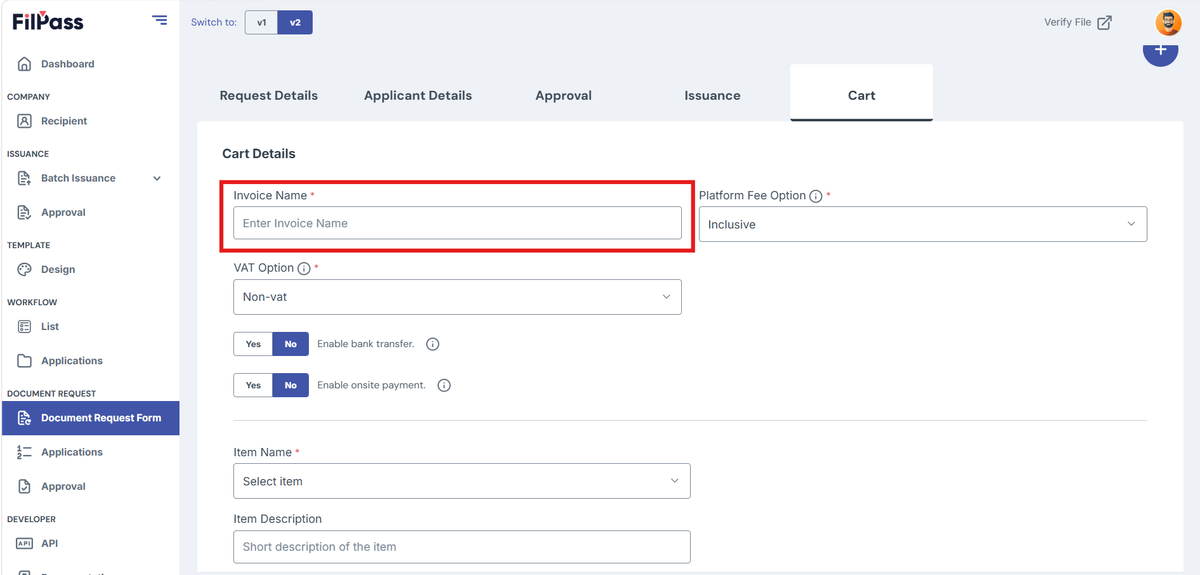The width and height of the screenshot is (1200, 575).
Task: Click the Invoice Name input field
Action: [x=457, y=223]
